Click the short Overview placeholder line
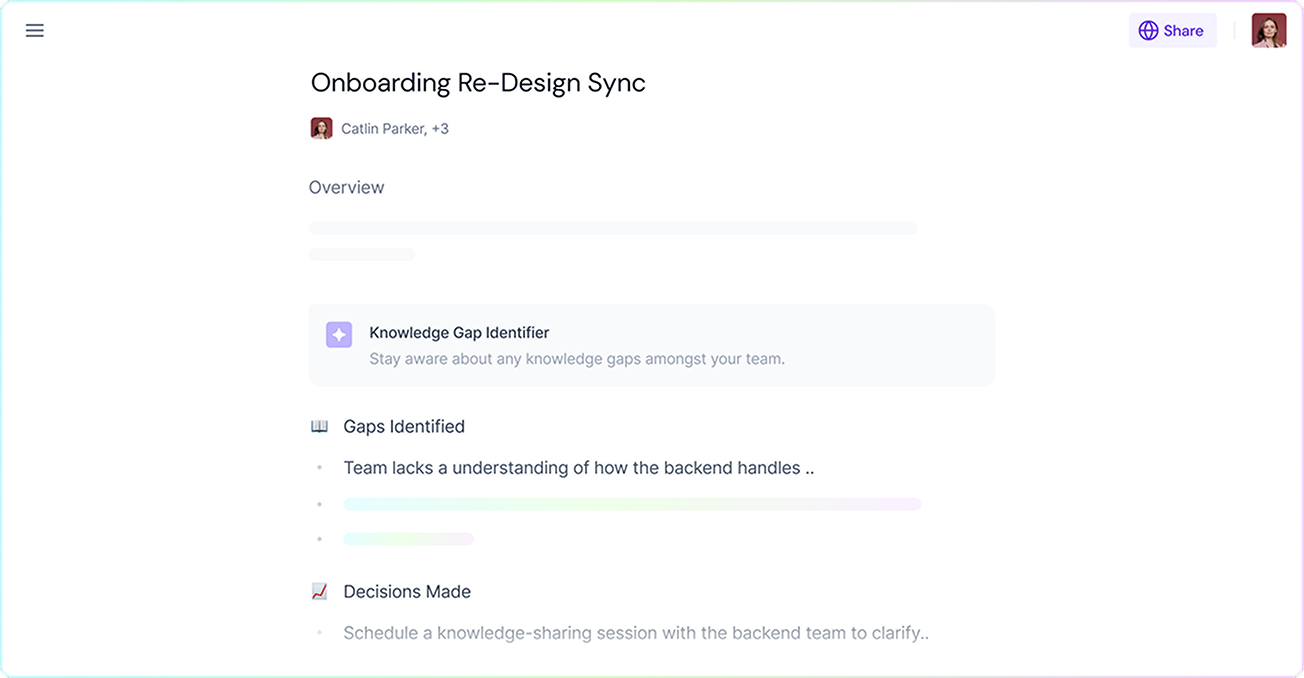1304x678 pixels. click(x=361, y=254)
